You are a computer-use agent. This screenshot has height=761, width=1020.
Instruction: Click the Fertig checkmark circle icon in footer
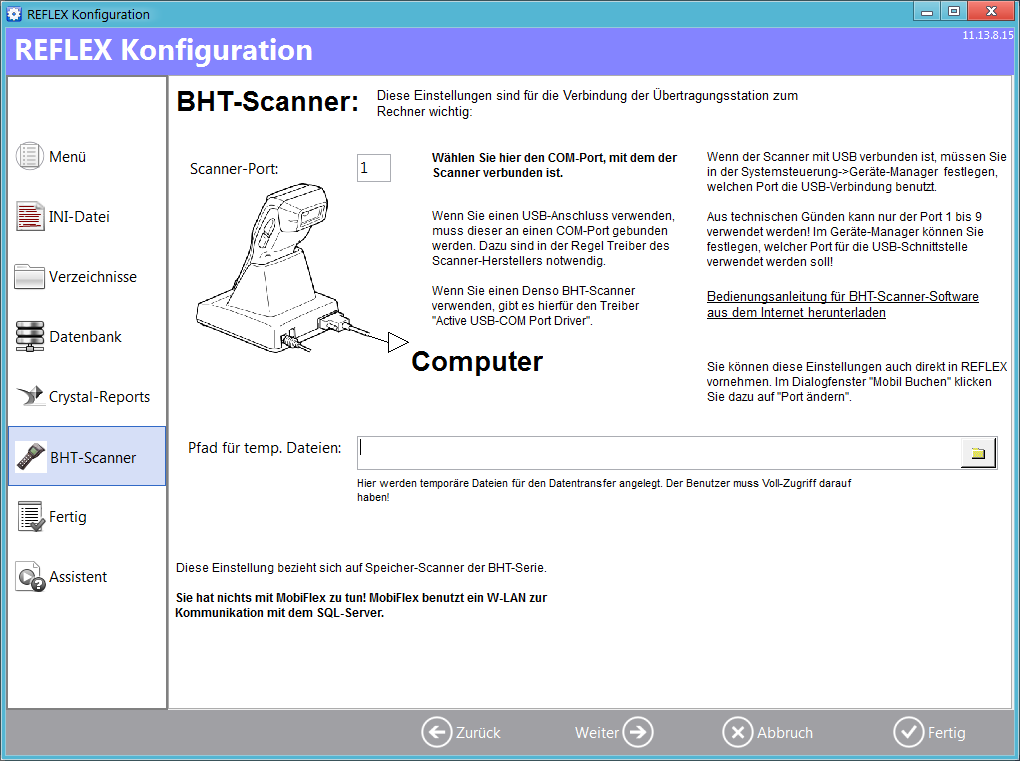coord(909,732)
